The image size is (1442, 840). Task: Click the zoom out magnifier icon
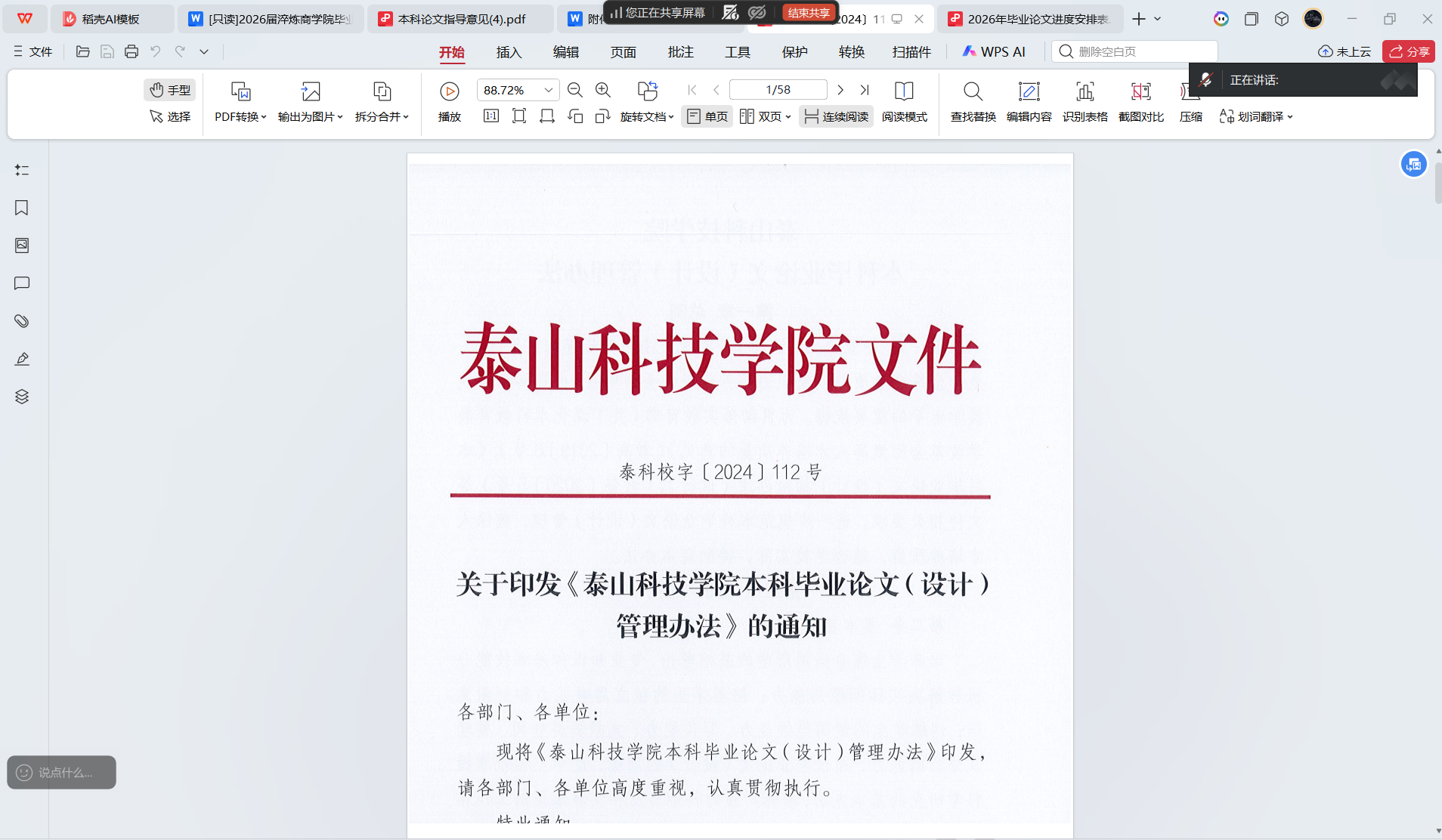coord(574,90)
